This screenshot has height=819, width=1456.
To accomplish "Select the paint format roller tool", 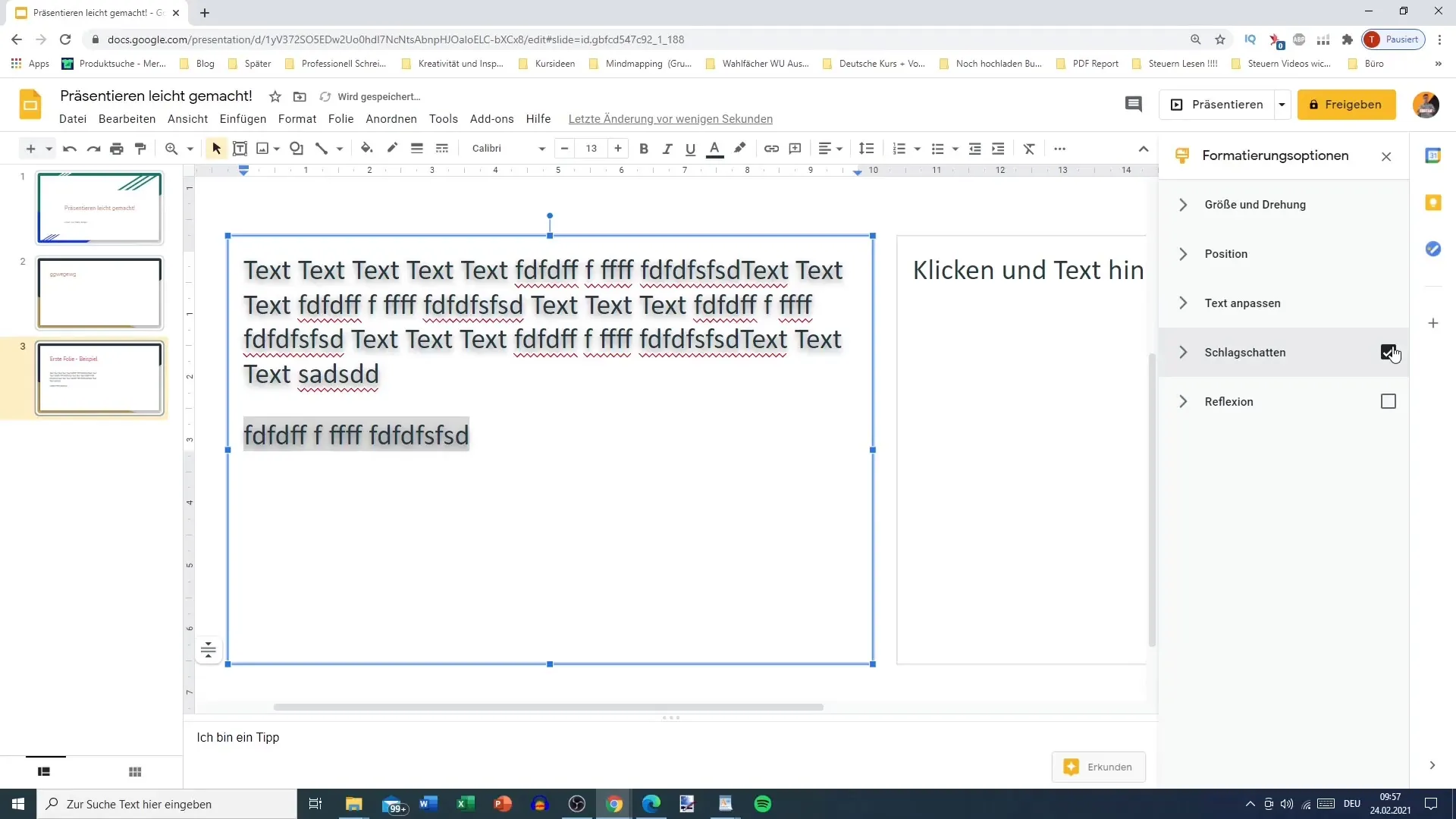I will click(x=140, y=149).
